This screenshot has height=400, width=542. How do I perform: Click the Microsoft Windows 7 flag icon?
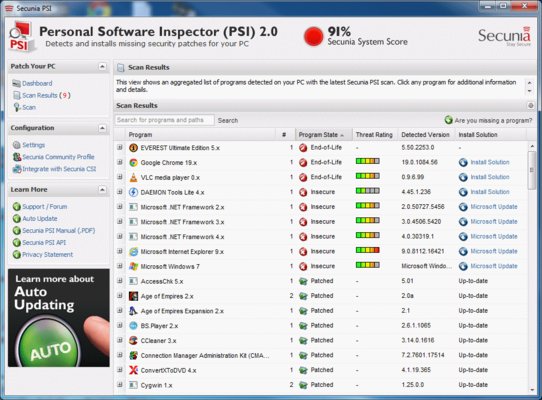click(133, 267)
